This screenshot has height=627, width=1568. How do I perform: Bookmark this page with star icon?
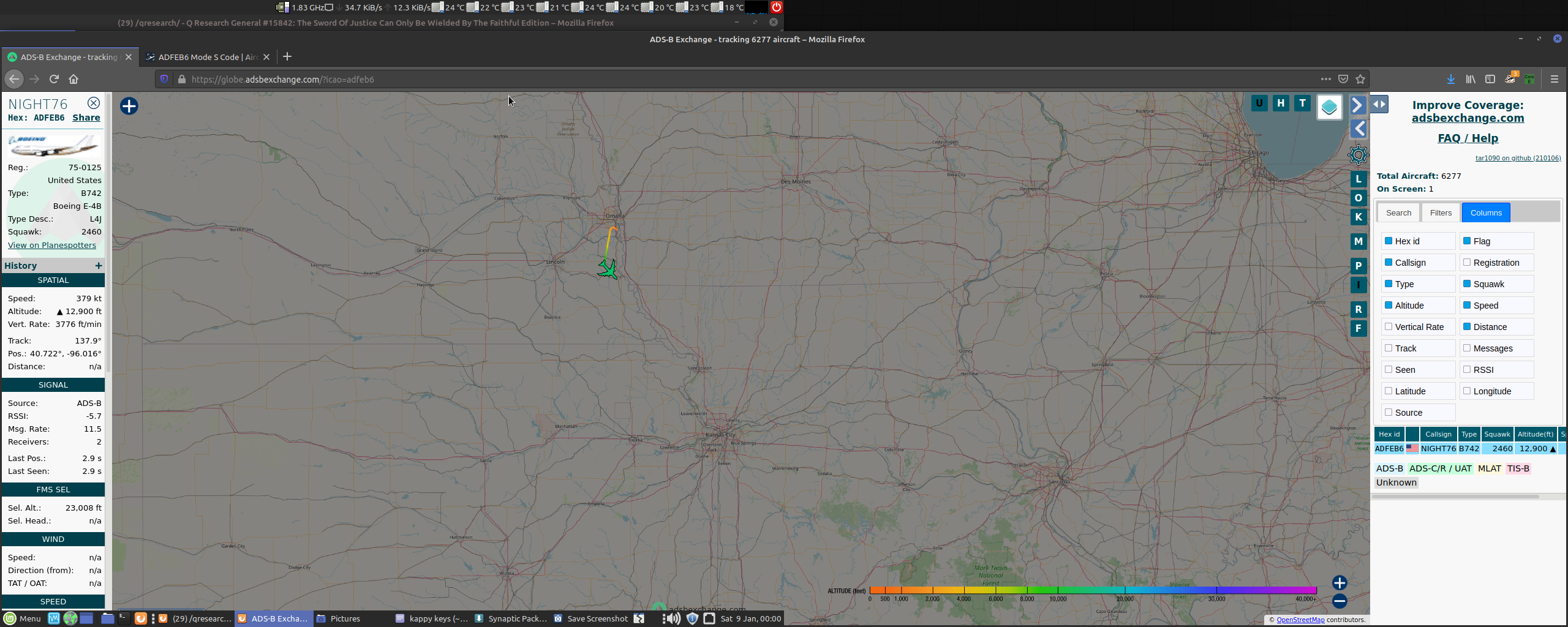point(1360,79)
